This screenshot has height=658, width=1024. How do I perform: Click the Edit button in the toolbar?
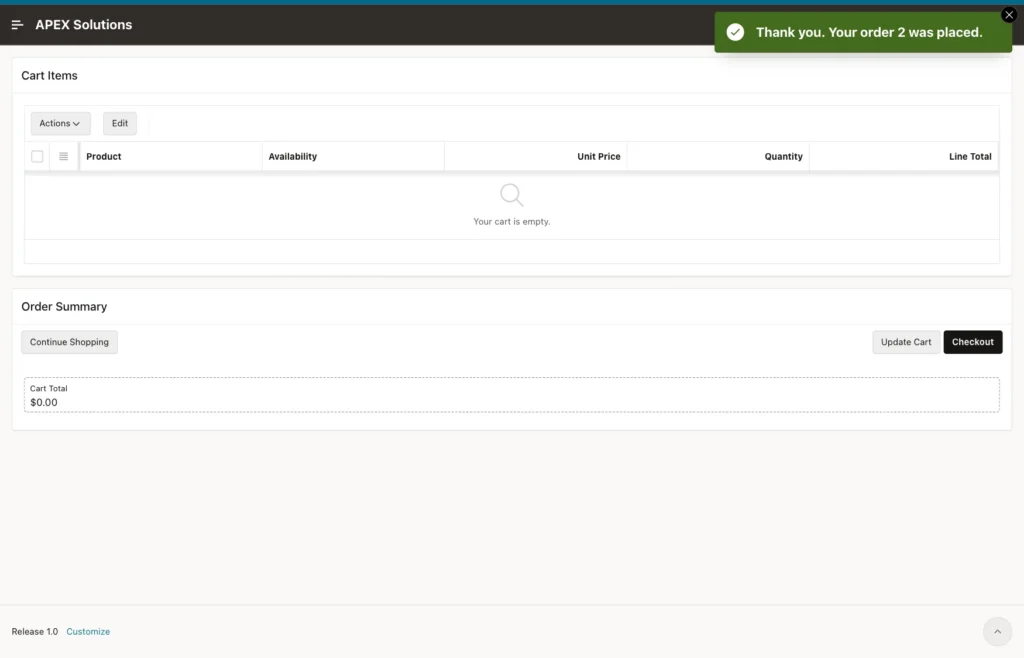(x=120, y=123)
